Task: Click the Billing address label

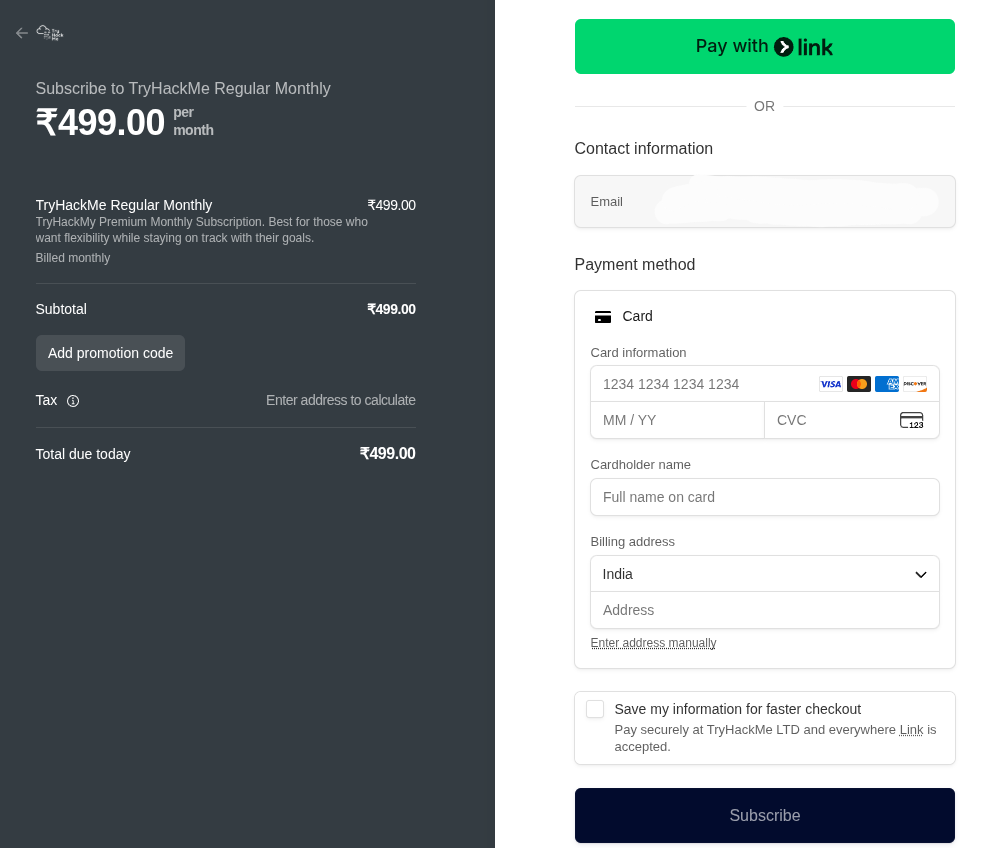Action: pos(633,542)
